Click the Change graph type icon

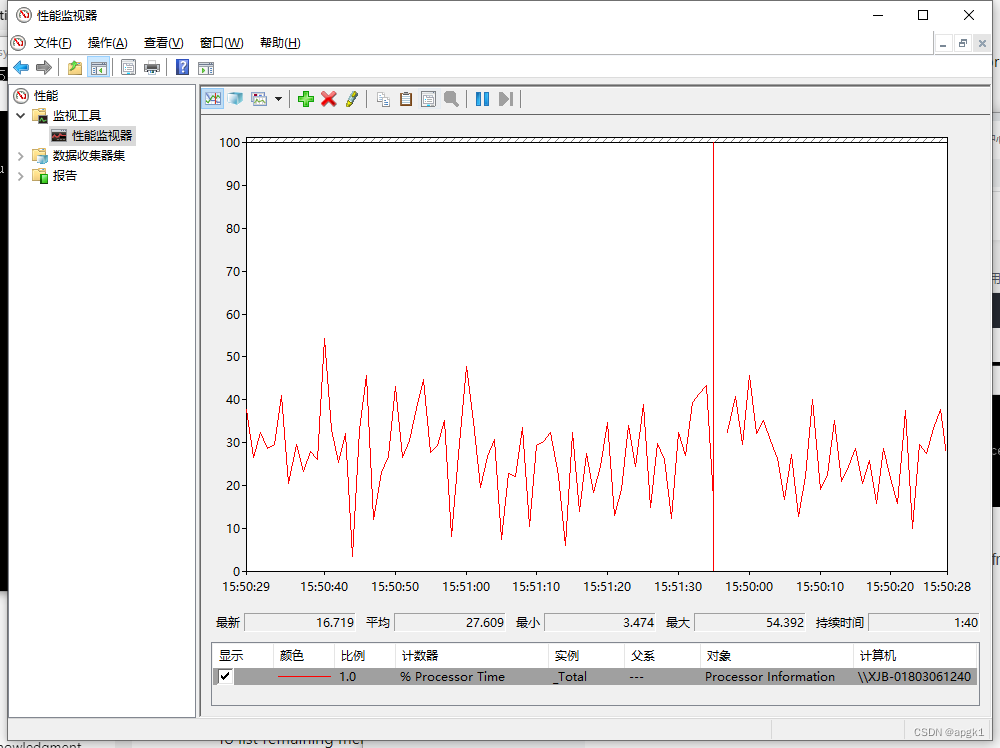click(x=260, y=99)
